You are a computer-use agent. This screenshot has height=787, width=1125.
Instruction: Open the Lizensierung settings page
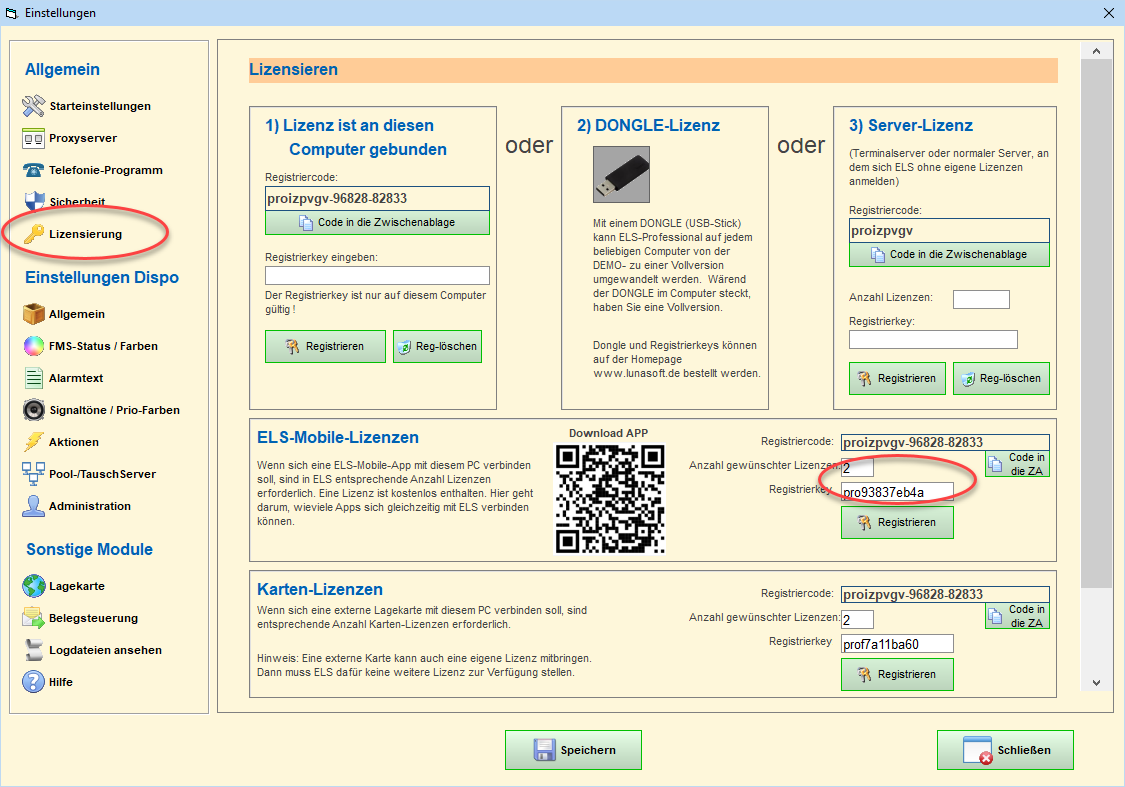click(85, 234)
